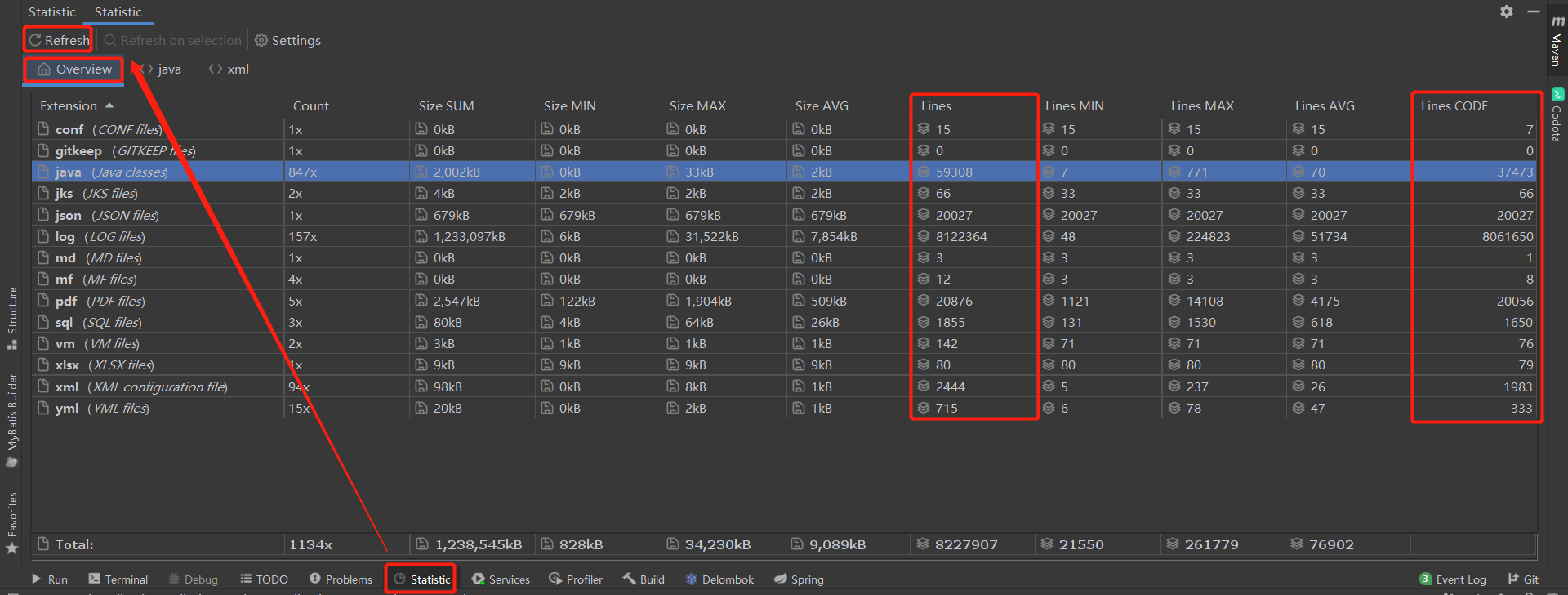Screen dimensions: 1568x595
Task: Select the json (JSON files) row
Action: tap(784, 215)
